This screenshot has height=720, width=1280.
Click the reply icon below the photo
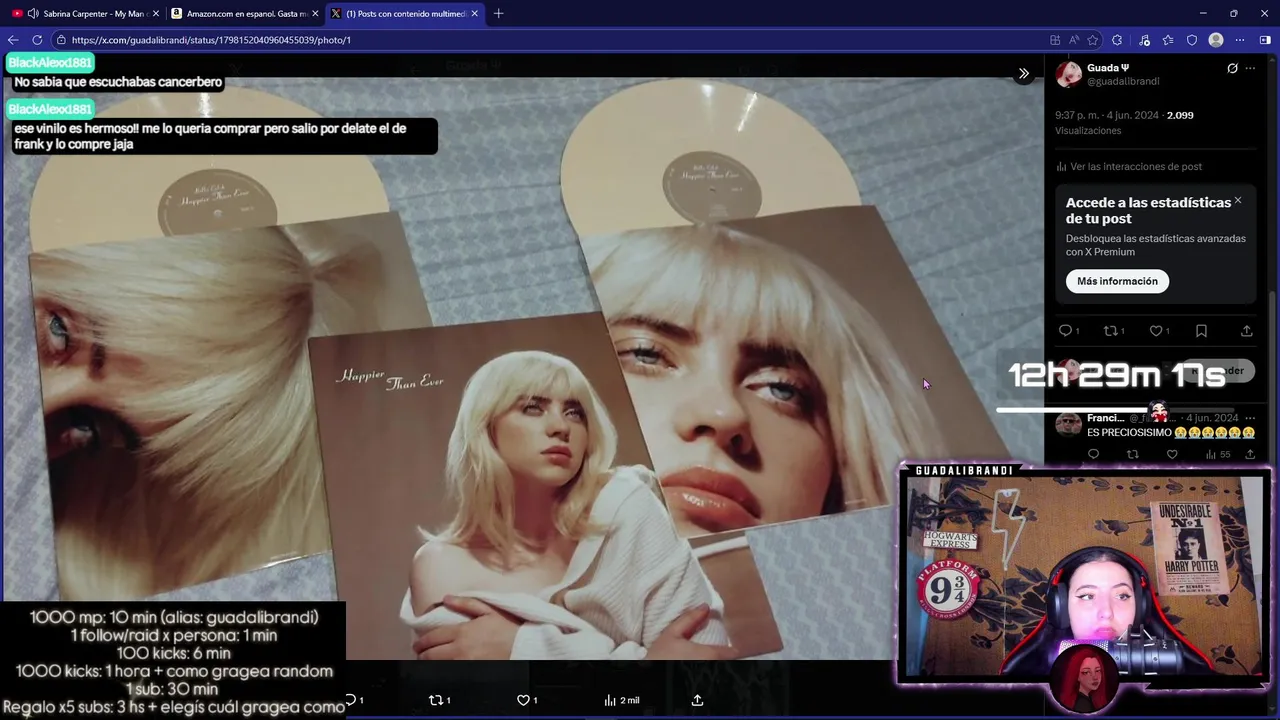pos(353,700)
